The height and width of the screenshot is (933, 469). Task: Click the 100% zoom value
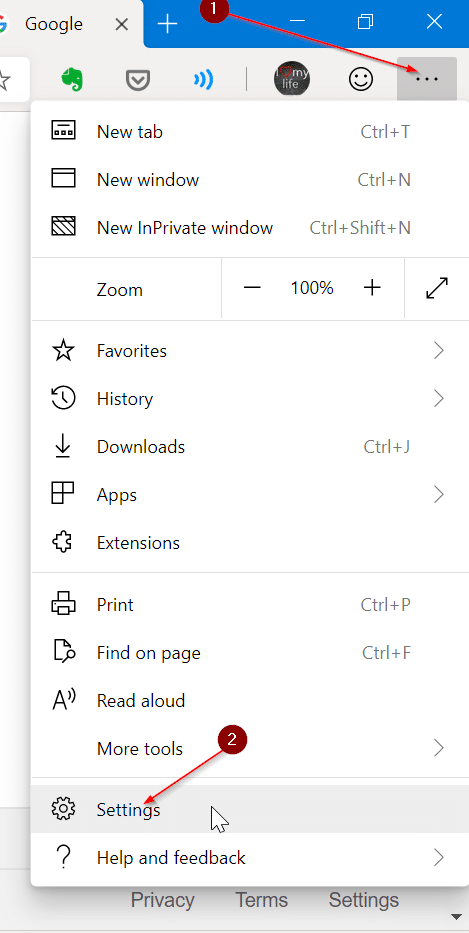(x=312, y=289)
